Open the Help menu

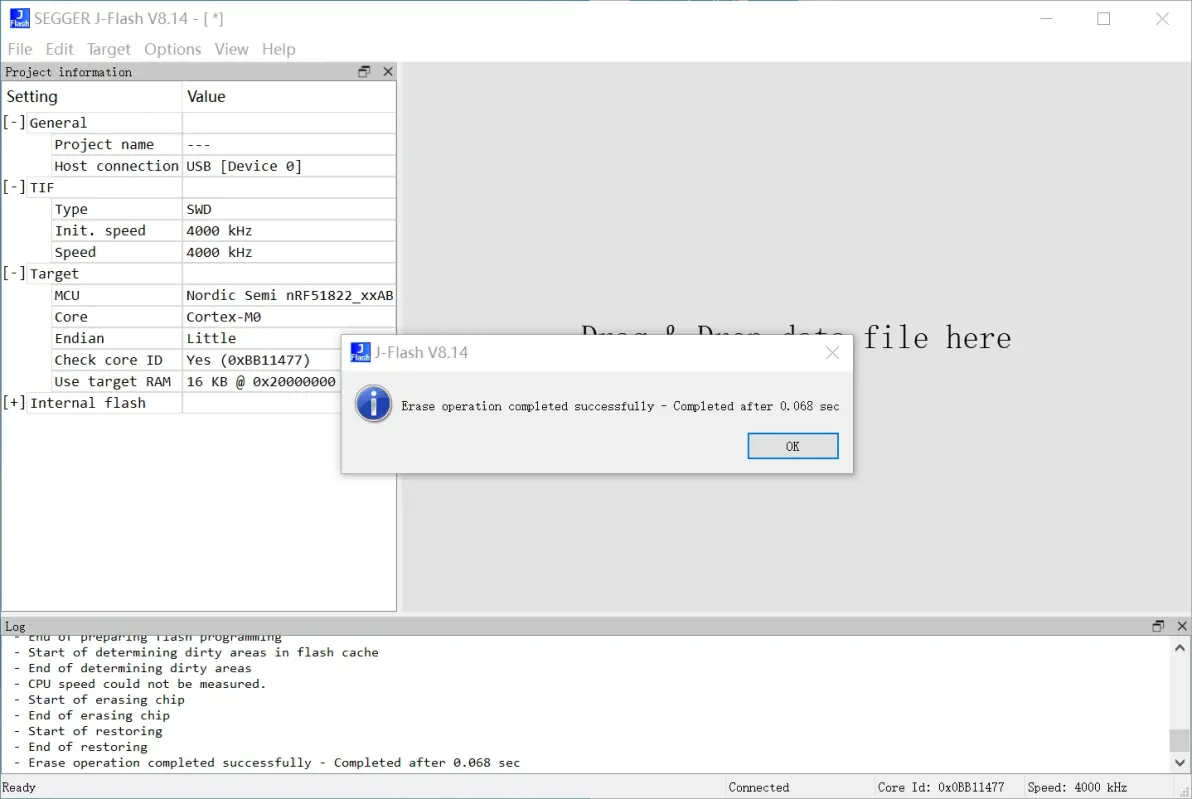click(278, 49)
